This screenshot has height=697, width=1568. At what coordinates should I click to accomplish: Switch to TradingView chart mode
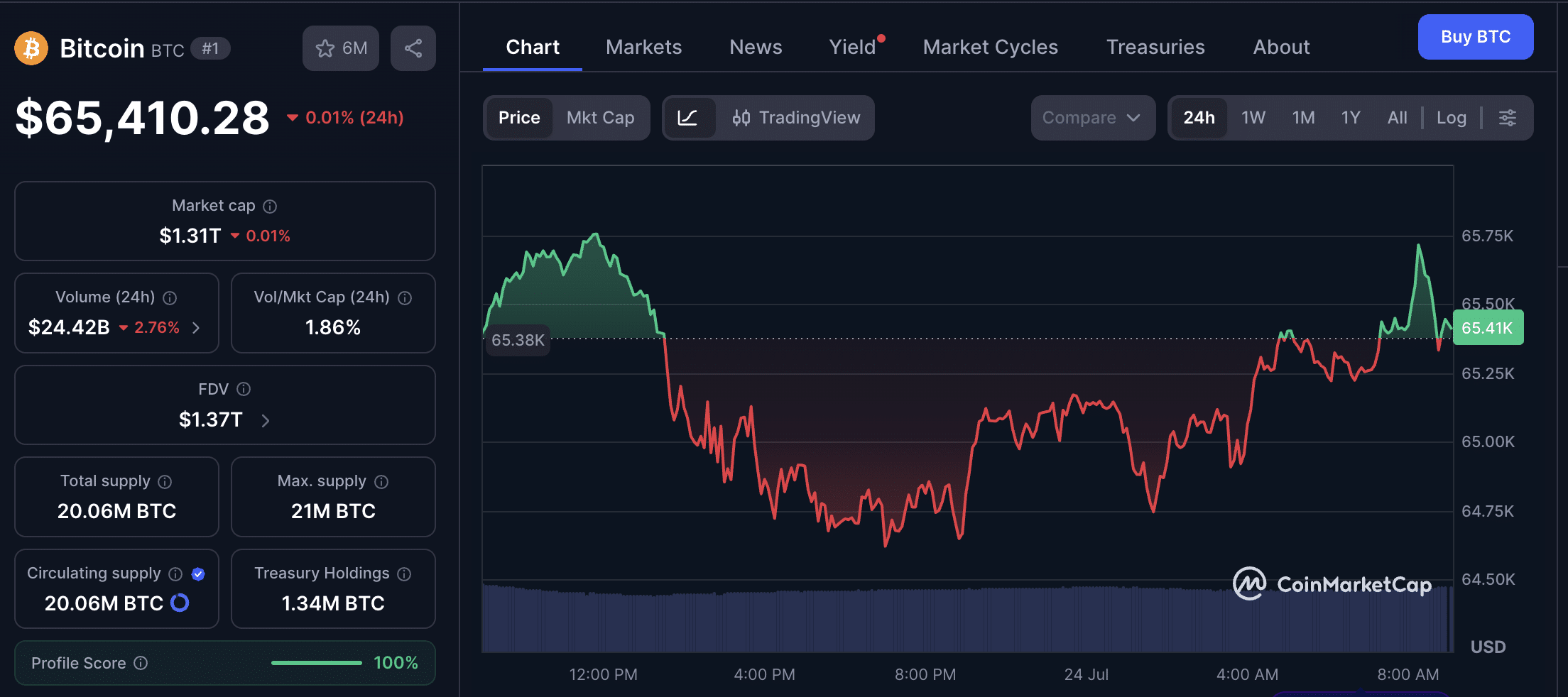coord(796,118)
